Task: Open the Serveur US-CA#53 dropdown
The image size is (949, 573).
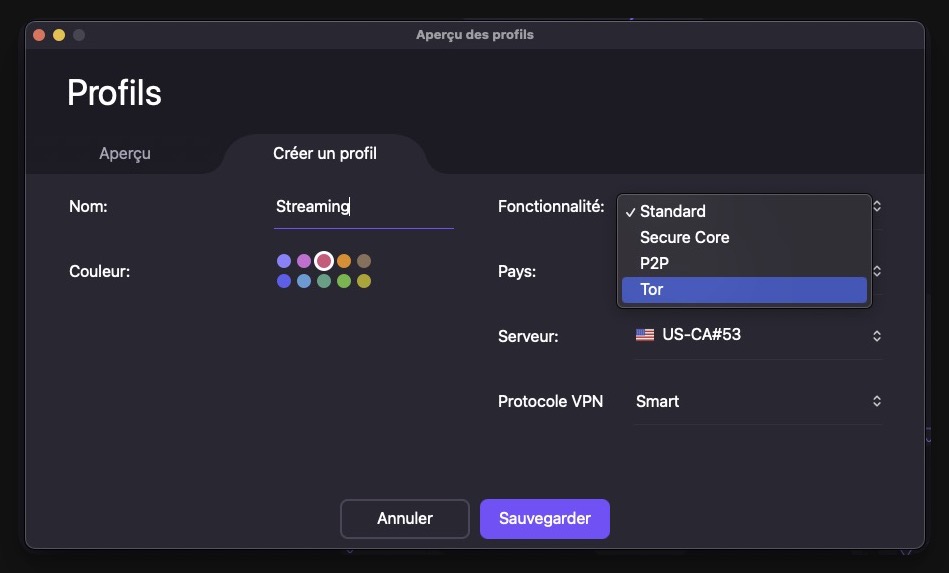Action: click(758, 336)
